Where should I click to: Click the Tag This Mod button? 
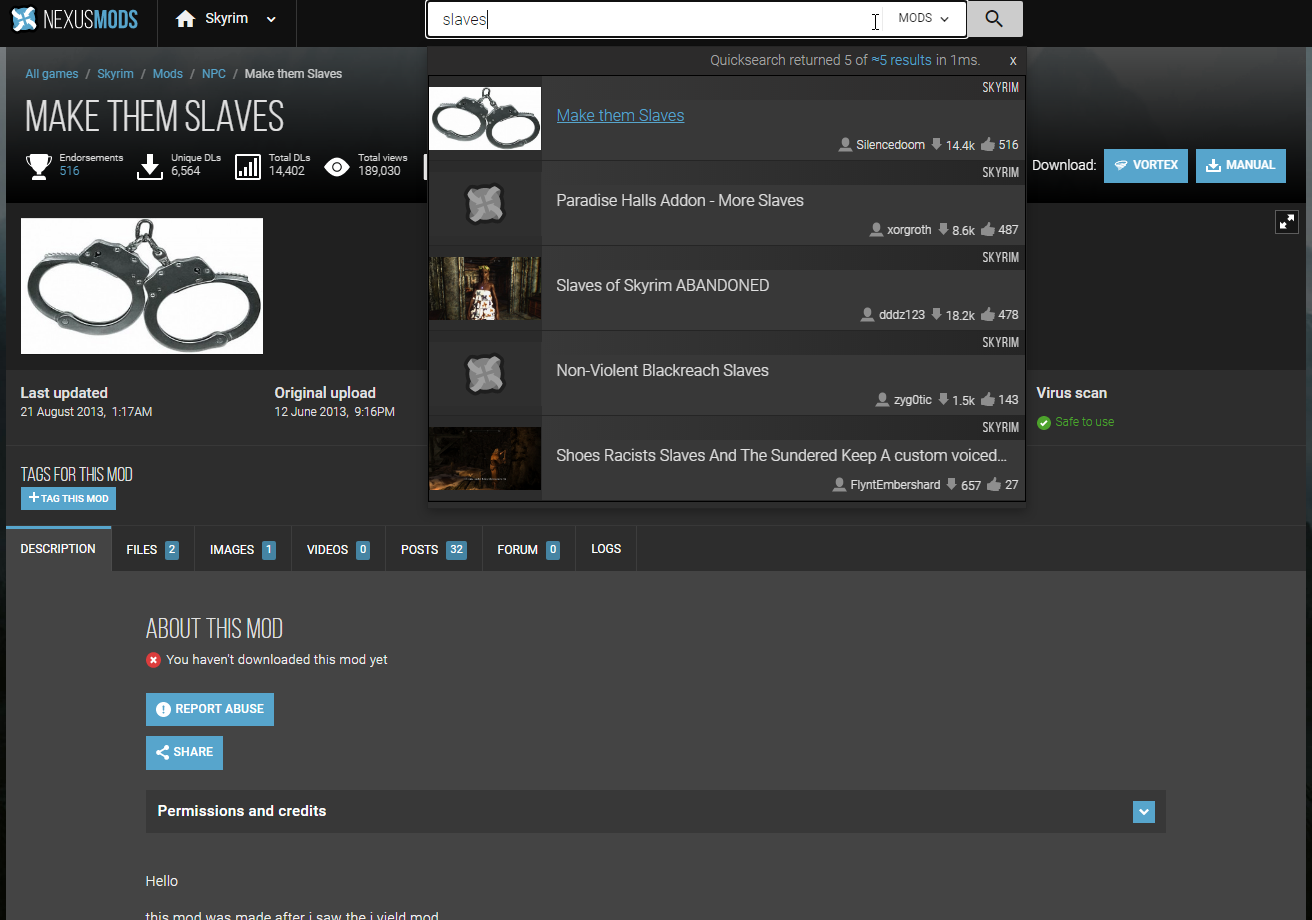tap(68, 498)
